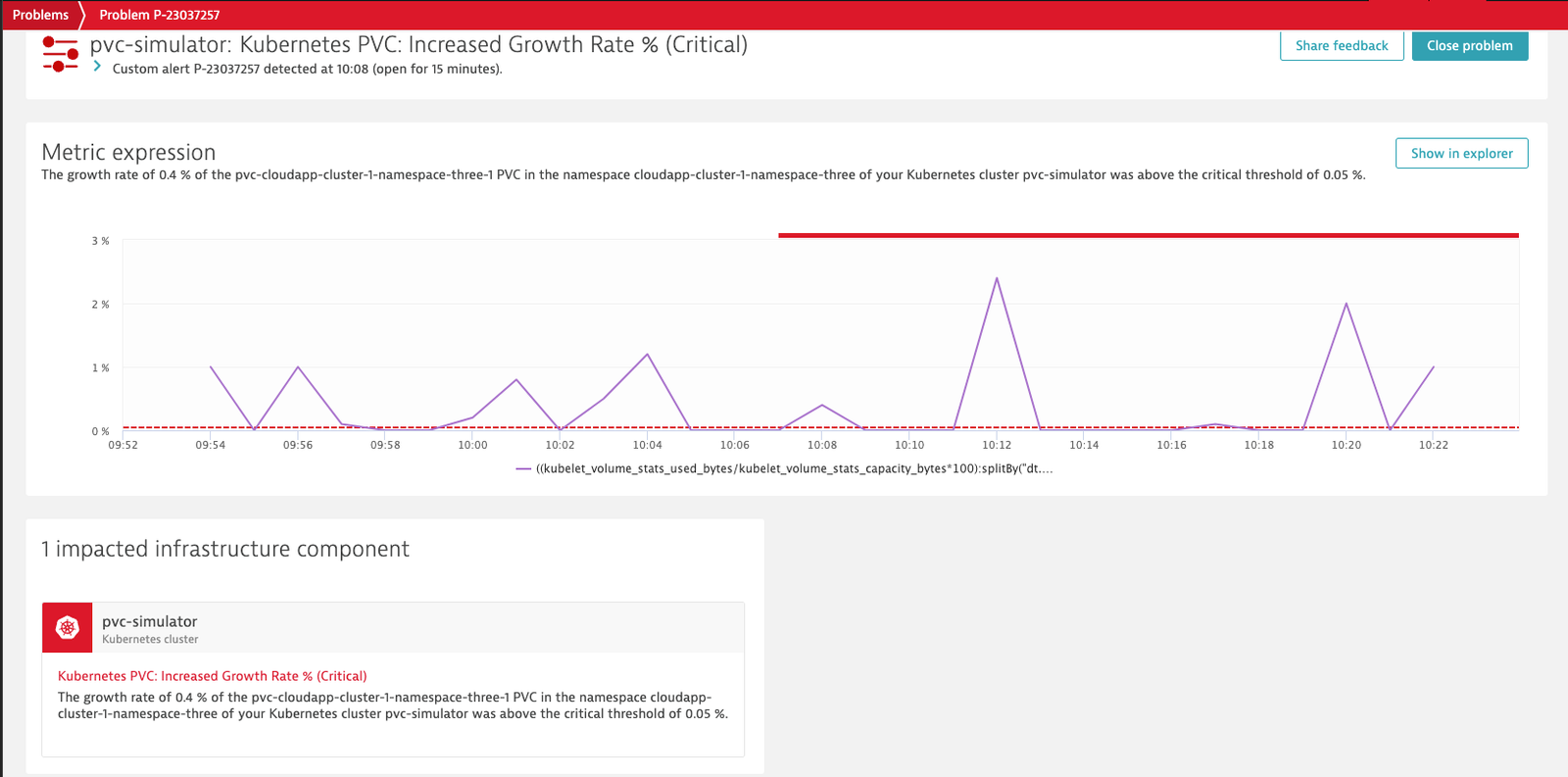Click the Close problem button

click(1470, 45)
